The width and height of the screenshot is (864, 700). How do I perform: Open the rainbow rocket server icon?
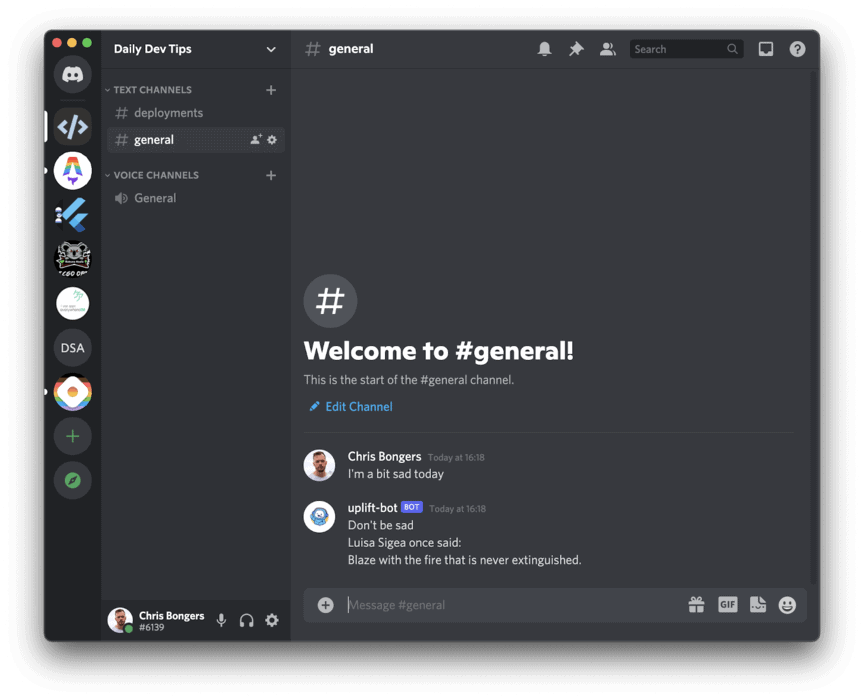pos(72,171)
